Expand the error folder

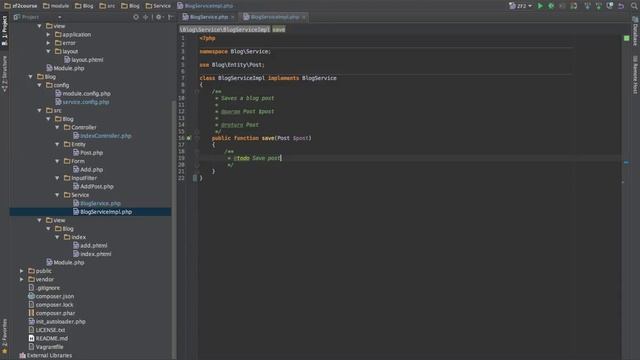pos(48,43)
